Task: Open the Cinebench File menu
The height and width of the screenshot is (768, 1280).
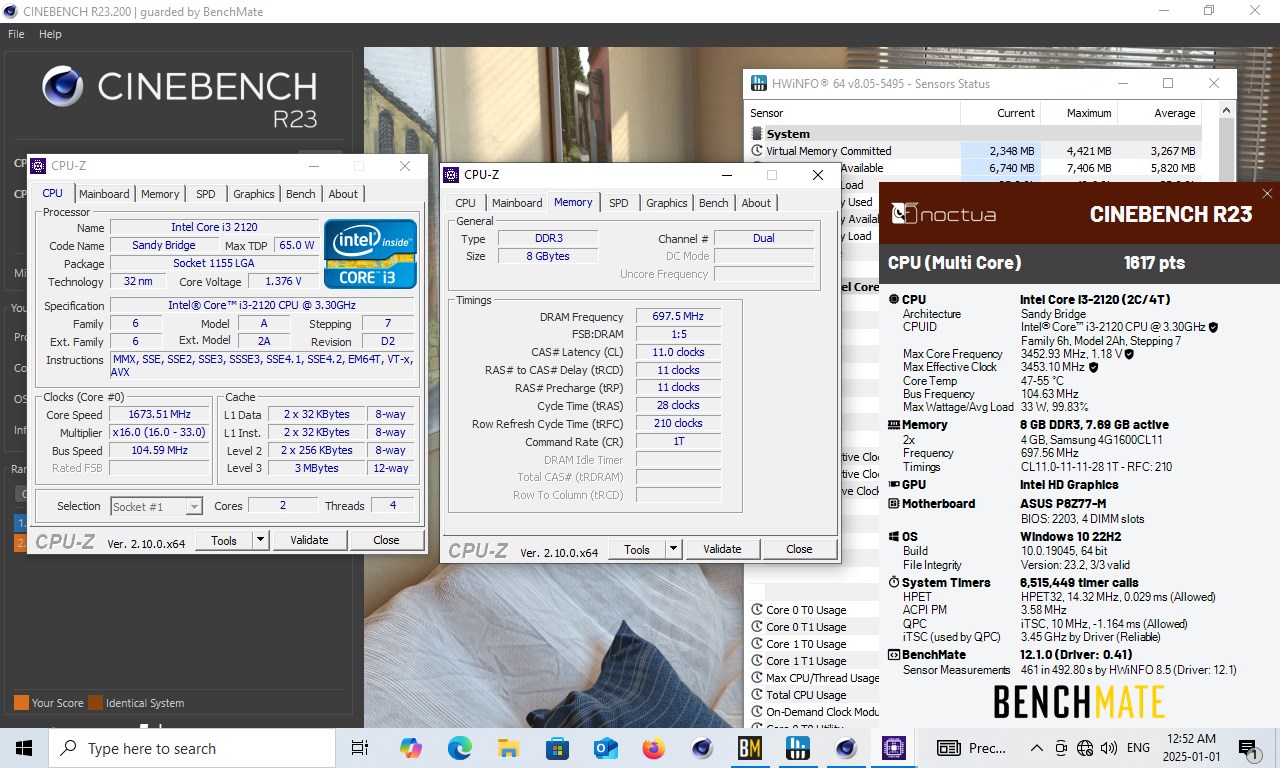Action: click(16, 34)
